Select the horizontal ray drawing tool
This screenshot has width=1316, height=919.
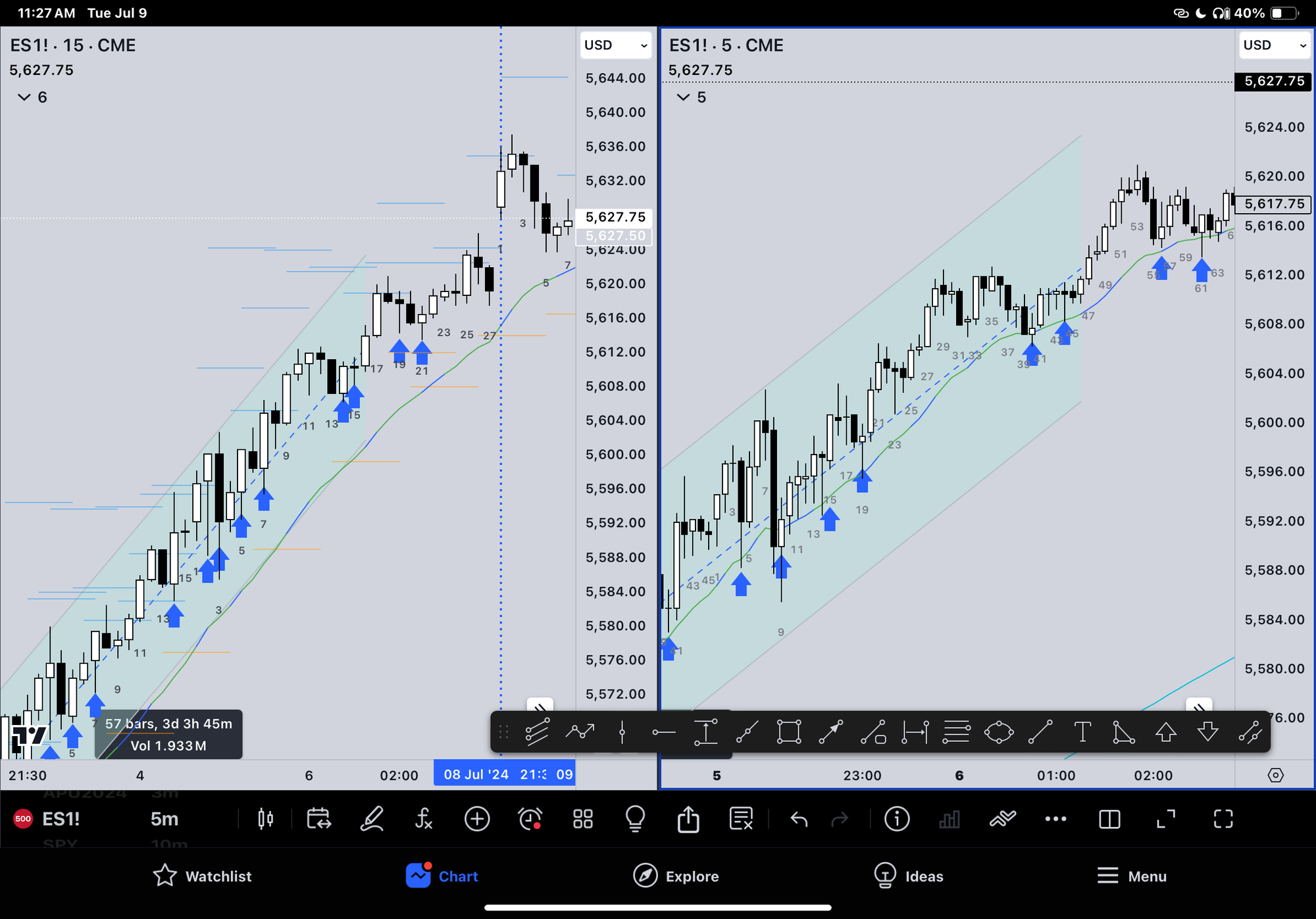pyautogui.click(x=663, y=732)
